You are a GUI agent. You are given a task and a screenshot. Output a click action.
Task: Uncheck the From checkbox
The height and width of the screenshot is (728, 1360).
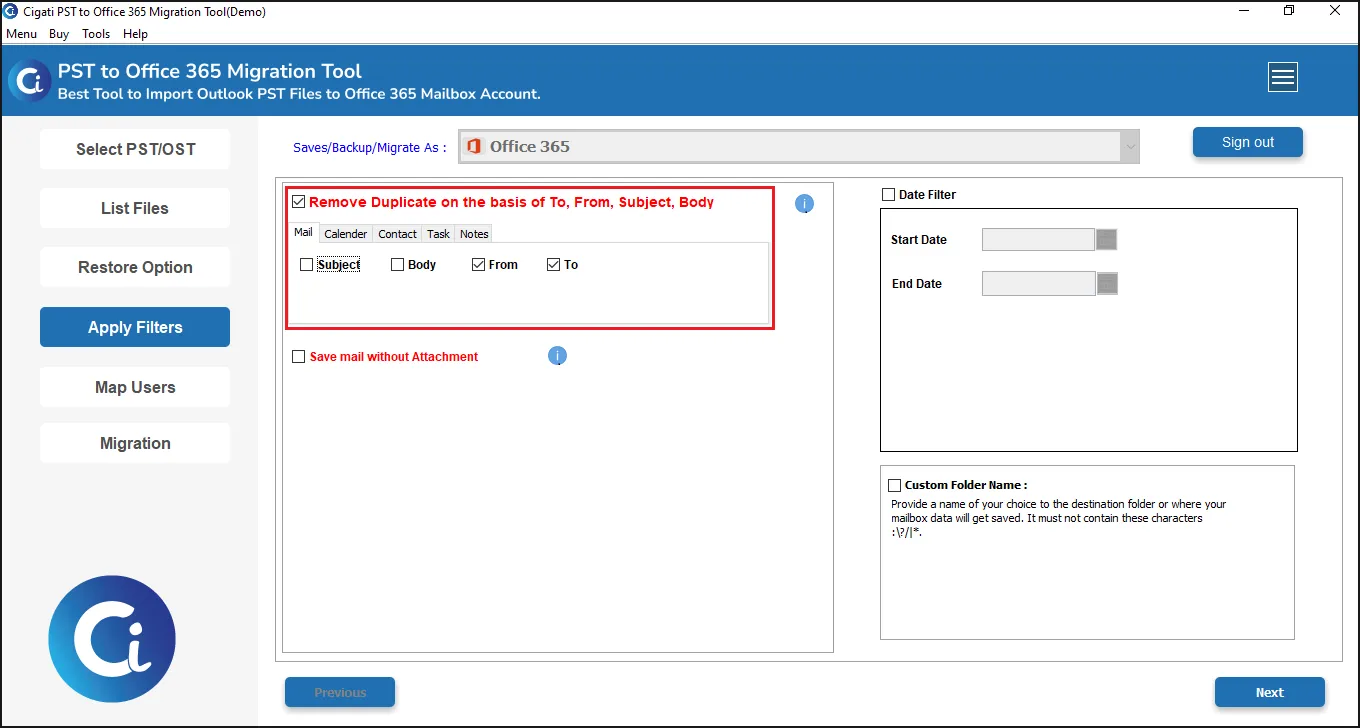coord(478,265)
